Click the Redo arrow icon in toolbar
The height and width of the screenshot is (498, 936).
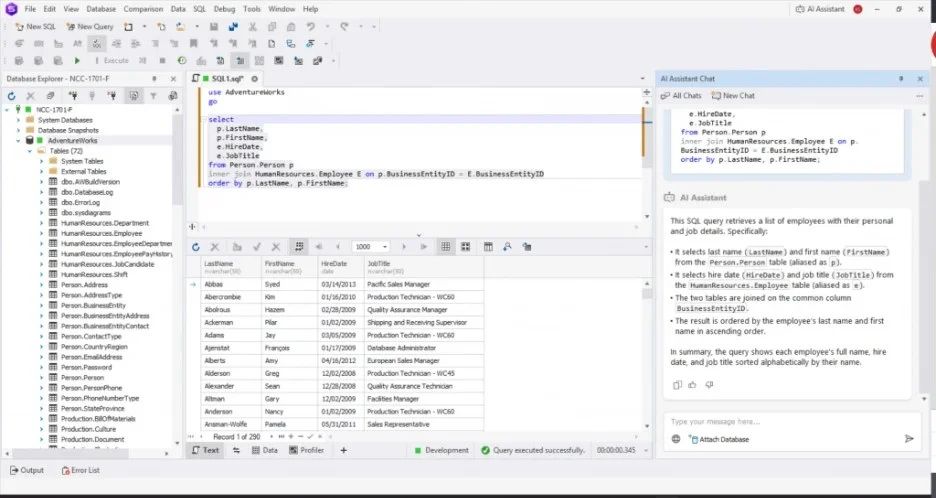pos(344,26)
